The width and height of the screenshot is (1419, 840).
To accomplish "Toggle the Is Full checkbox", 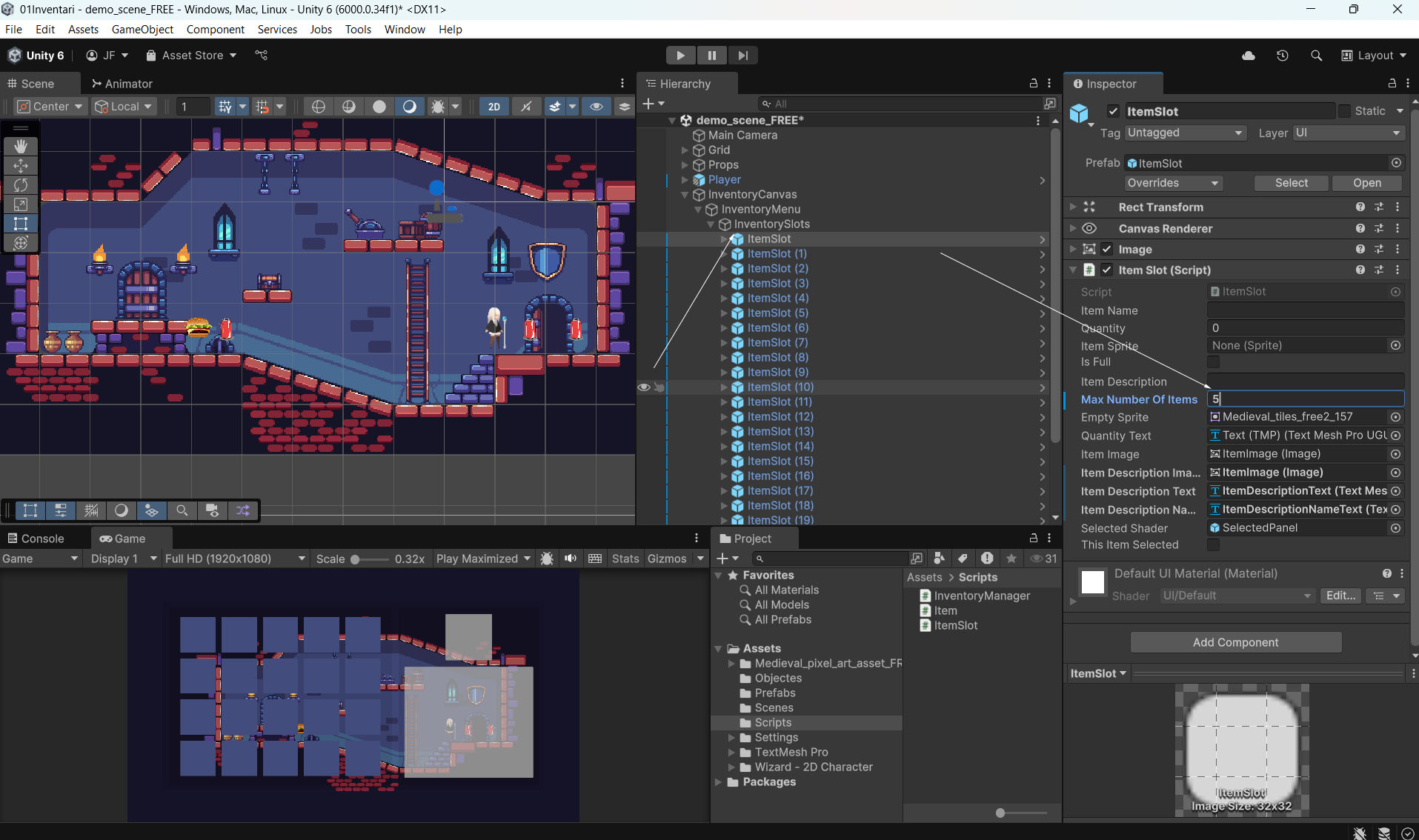I will pyautogui.click(x=1213, y=362).
